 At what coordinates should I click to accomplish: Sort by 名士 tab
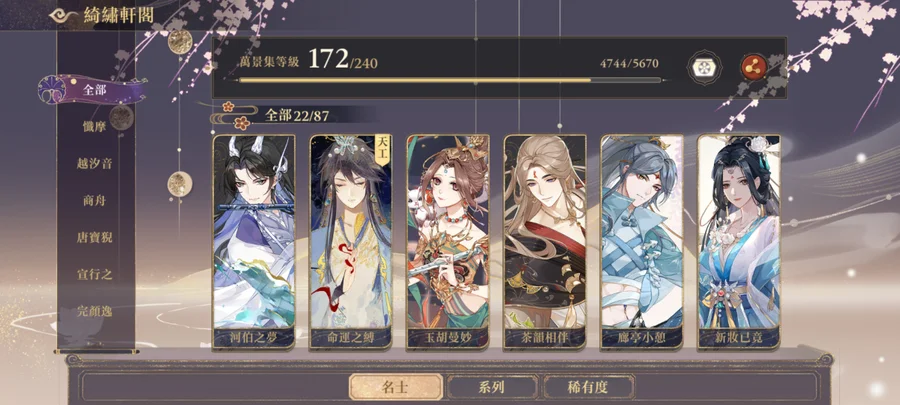pos(396,387)
